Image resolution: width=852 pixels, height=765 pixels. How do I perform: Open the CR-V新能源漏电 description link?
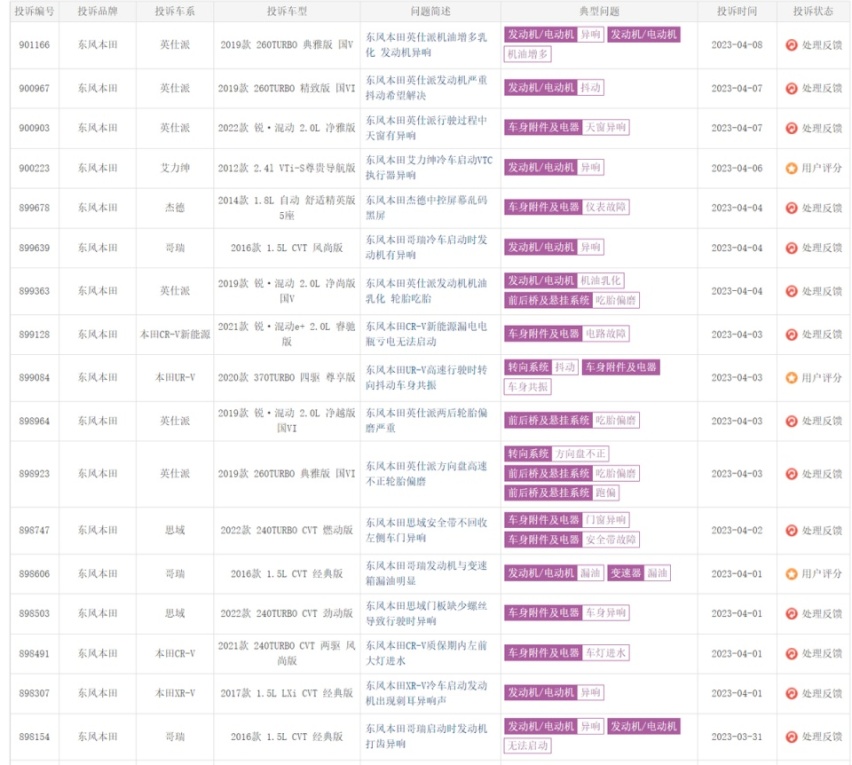(x=426, y=334)
